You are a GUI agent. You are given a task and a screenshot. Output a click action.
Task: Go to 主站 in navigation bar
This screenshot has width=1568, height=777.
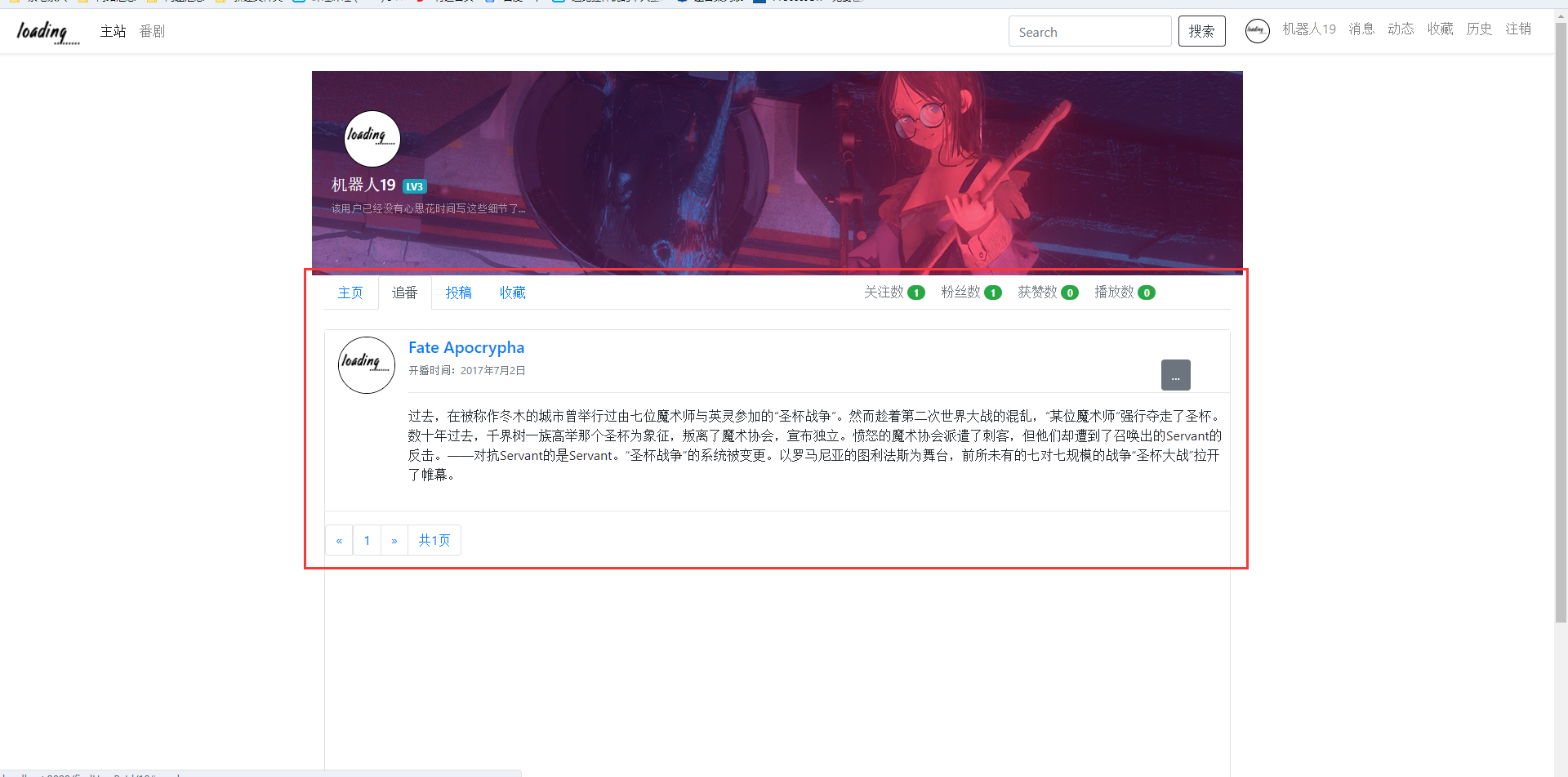click(x=114, y=31)
